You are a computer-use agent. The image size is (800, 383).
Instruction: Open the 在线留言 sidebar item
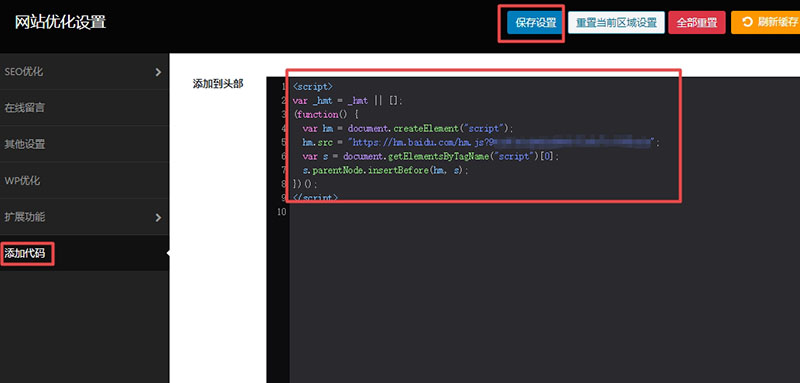(84, 108)
